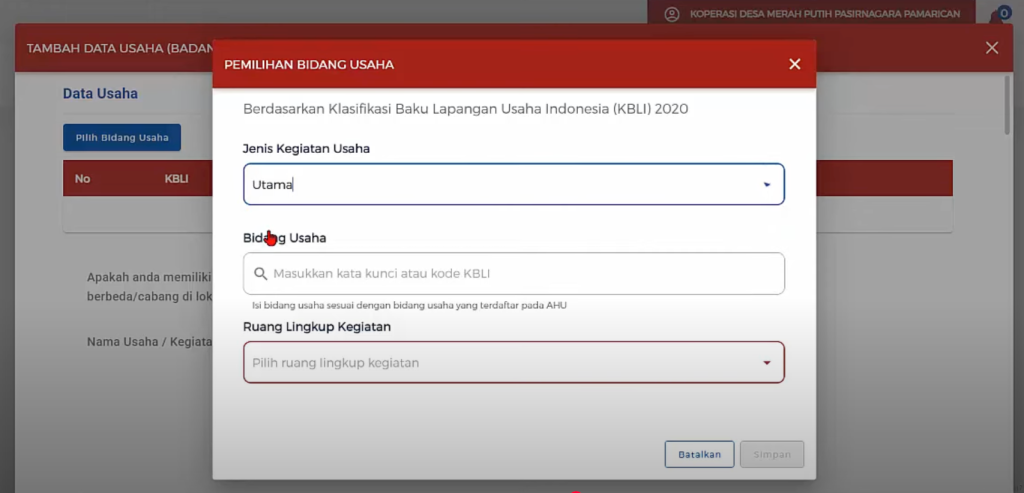Open the Jenis Kegiatan Usaha dropdown
The width and height of the screenshot is (1024, 493).
513,185
